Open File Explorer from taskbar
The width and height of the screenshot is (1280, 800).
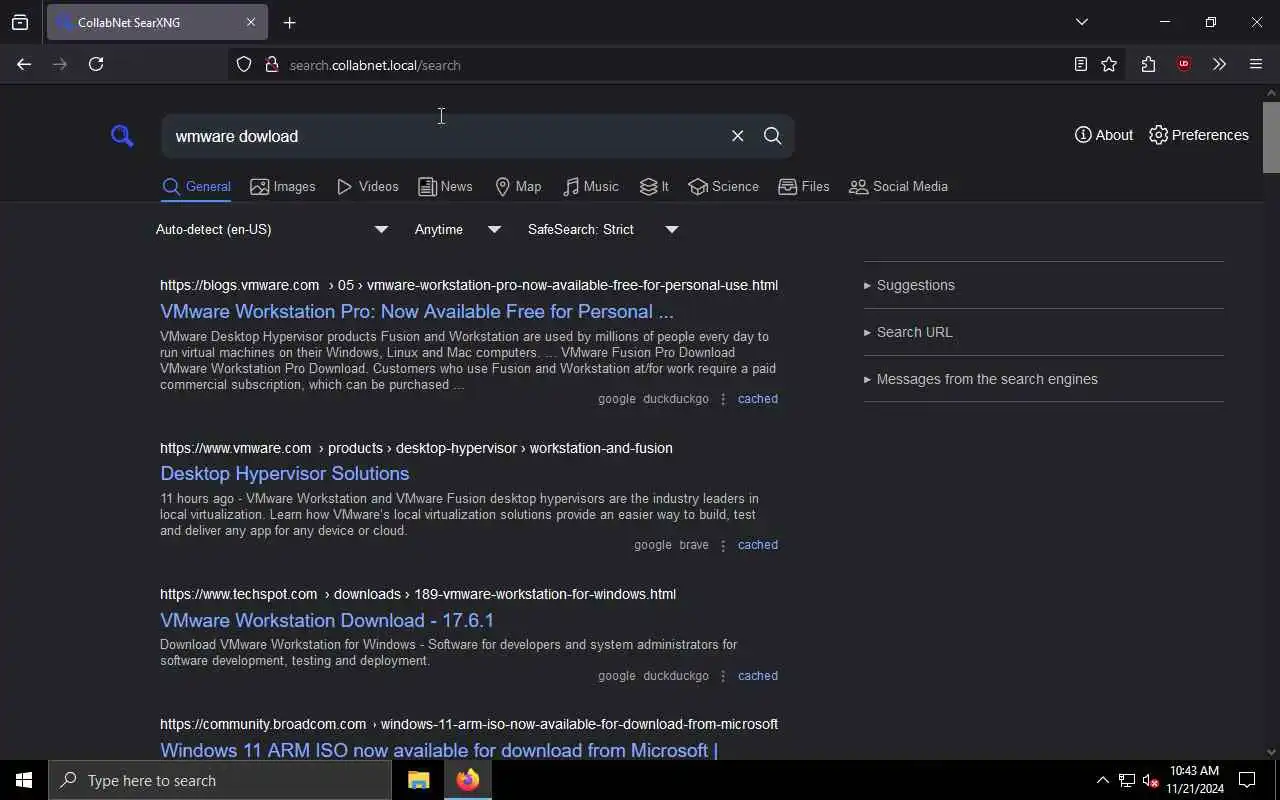pos(419,780)
